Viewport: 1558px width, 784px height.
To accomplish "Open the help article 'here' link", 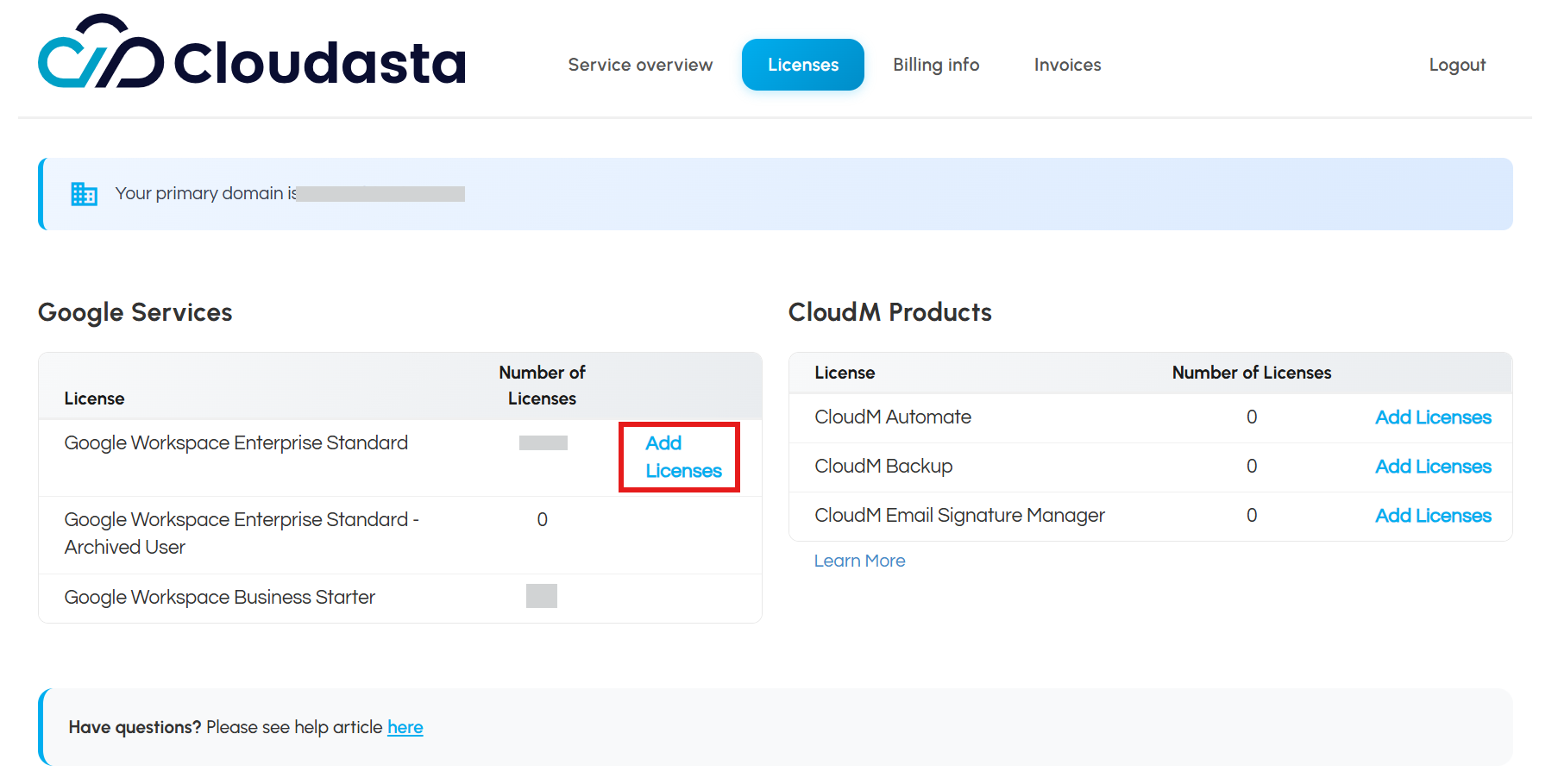I will click(x=405, y=727).
